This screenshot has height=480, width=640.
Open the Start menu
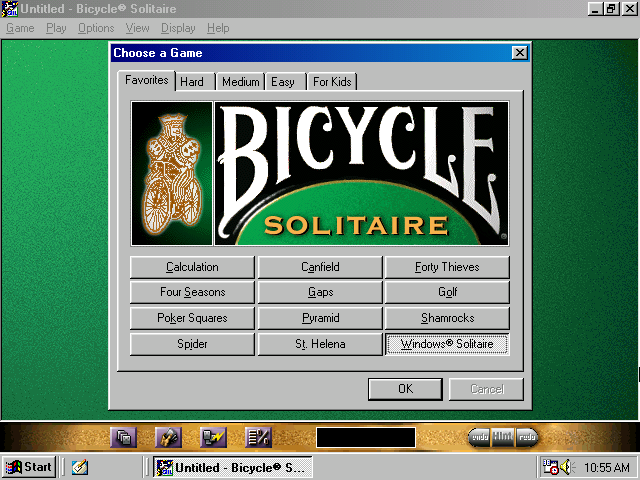pos(29,467)
